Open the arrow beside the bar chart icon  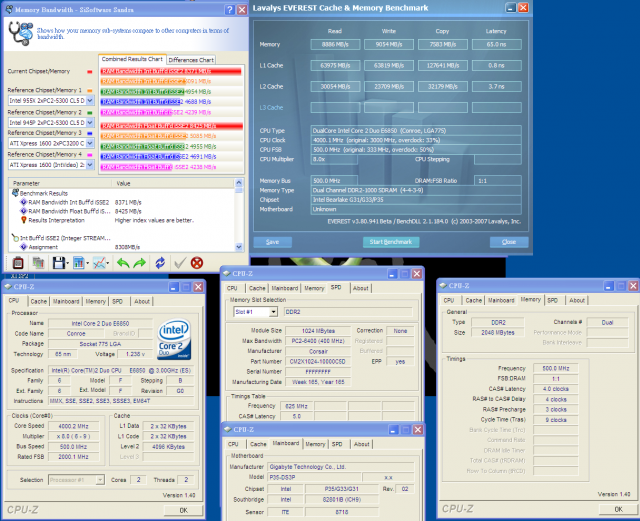pyautogui.click(x=87, y=263)
